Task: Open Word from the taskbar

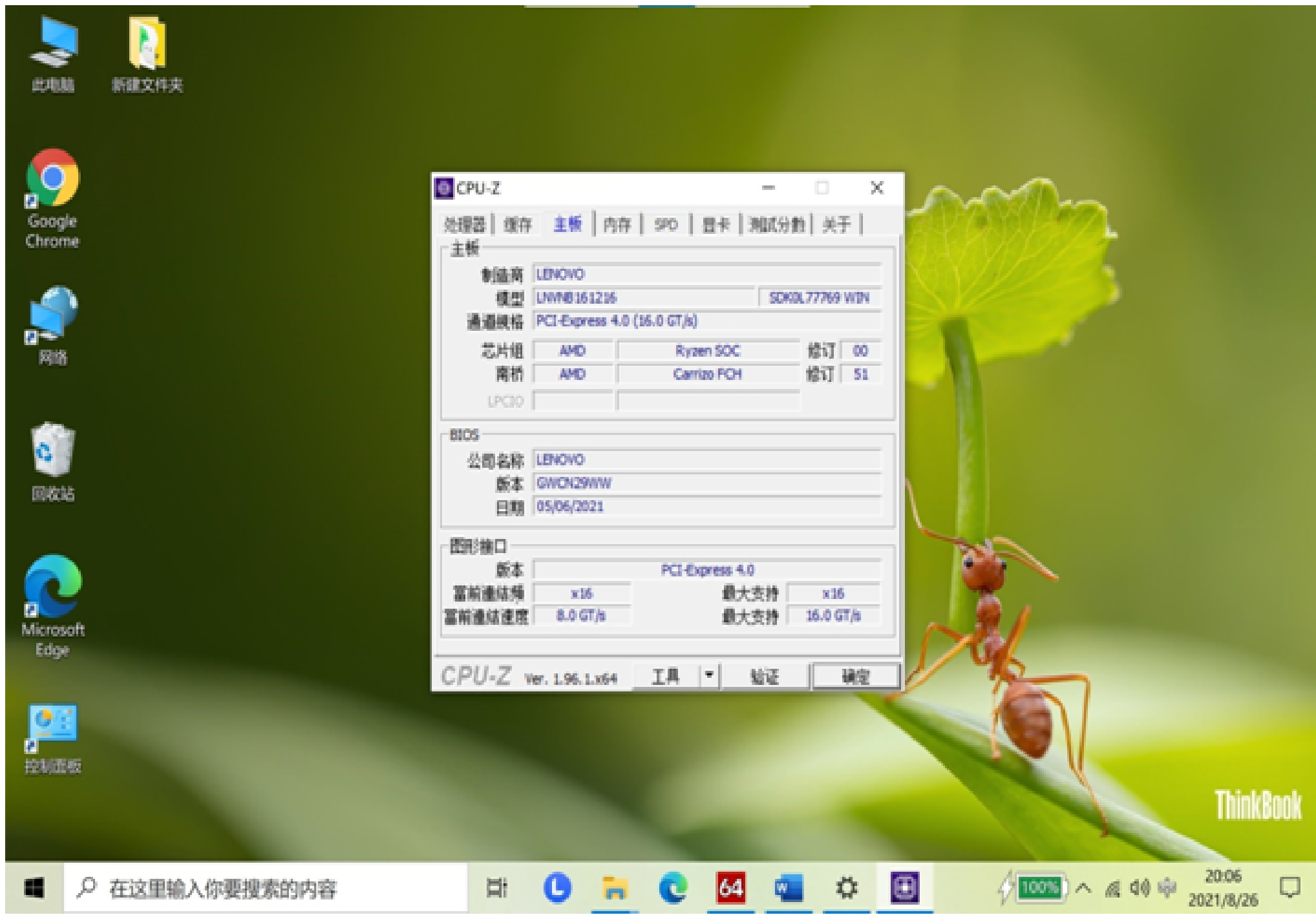Action: point(789,888)
